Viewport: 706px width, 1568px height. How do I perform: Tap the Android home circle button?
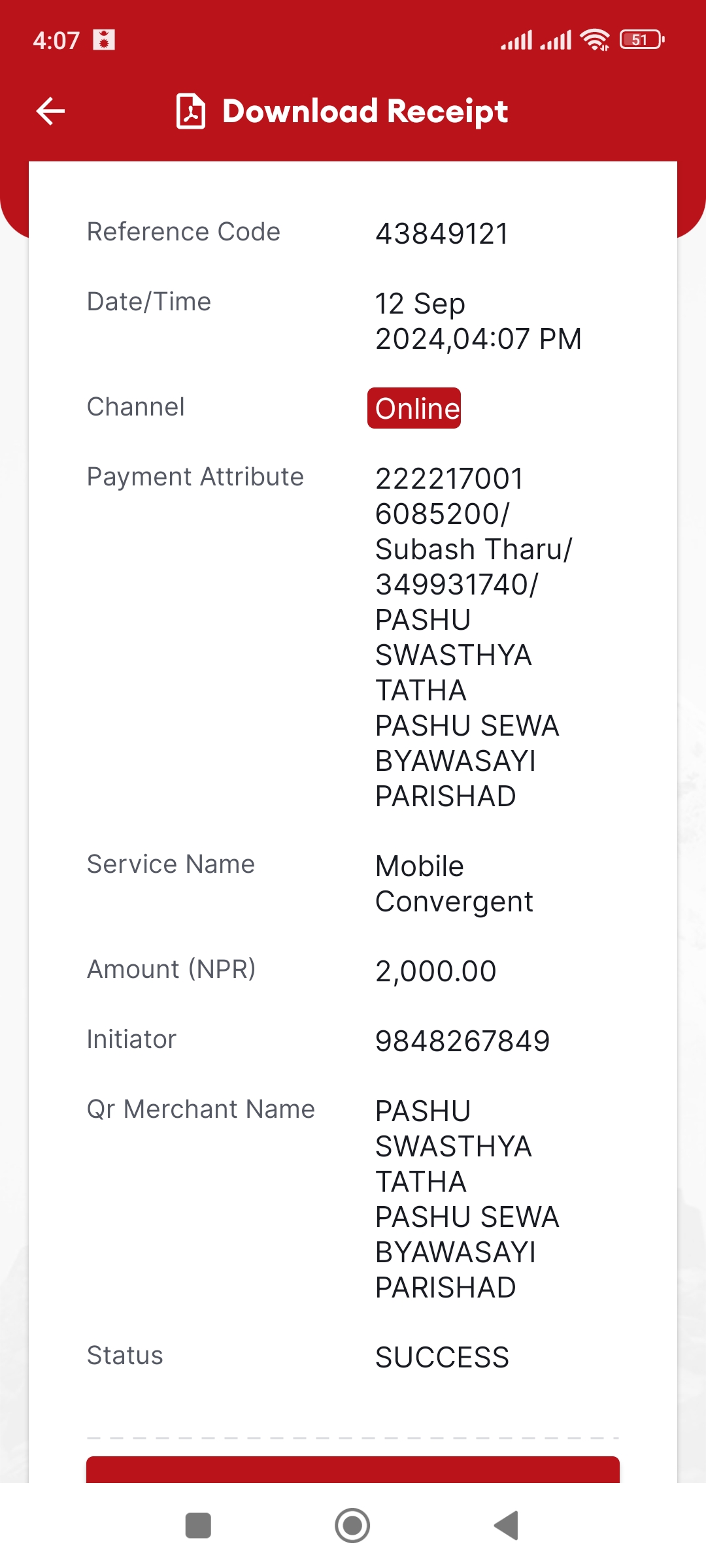pyautogui.click(x=352, y=1526)
